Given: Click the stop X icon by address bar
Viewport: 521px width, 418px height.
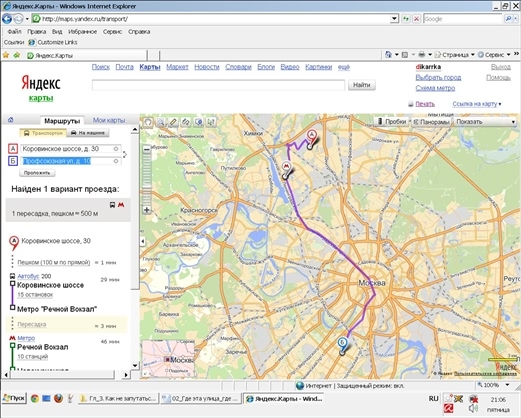Looking at the screenshot, I should [x=416, y=19].
